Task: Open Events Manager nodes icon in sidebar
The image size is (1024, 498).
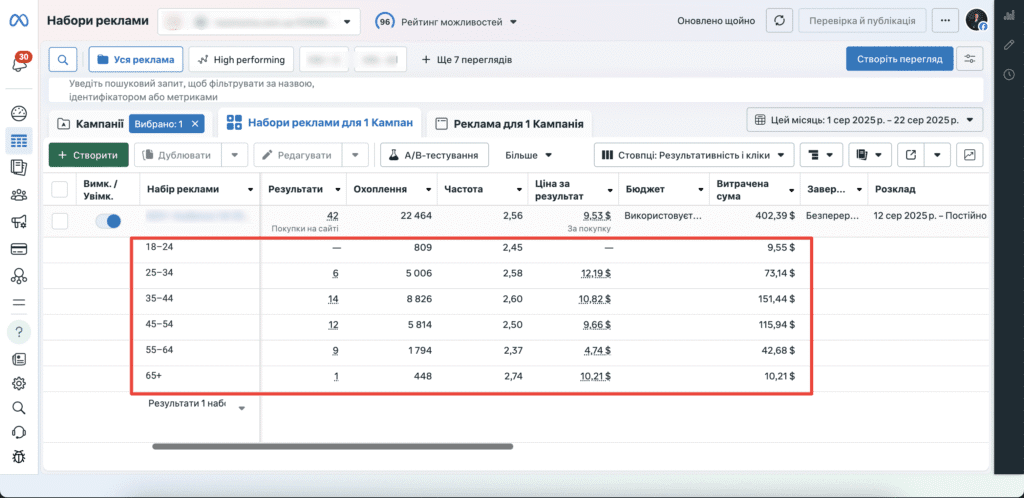Action: 19,275
